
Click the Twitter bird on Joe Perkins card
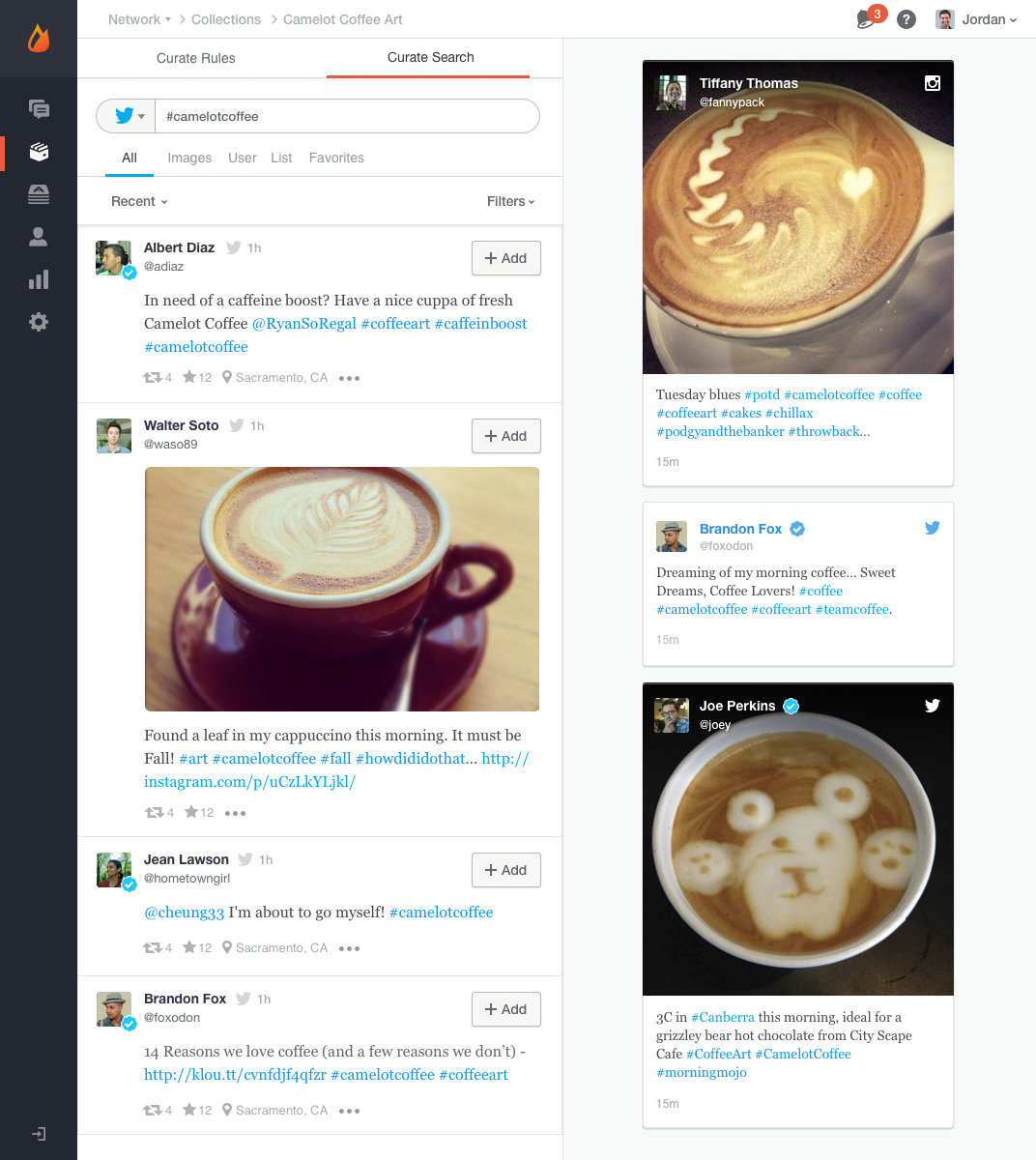[933, 706]
